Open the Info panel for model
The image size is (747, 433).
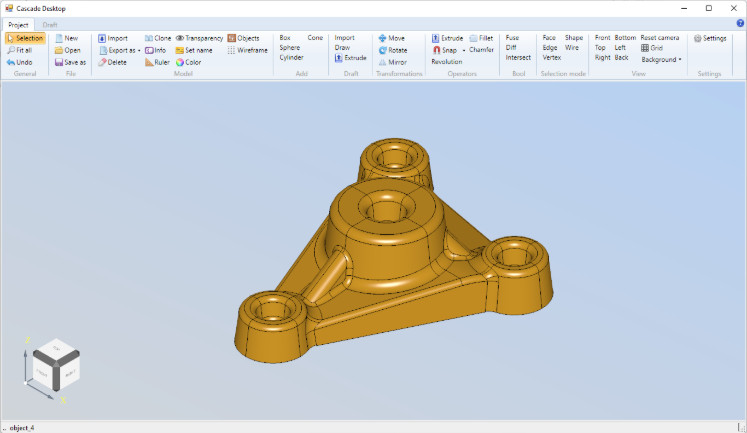tap(156, 50)
